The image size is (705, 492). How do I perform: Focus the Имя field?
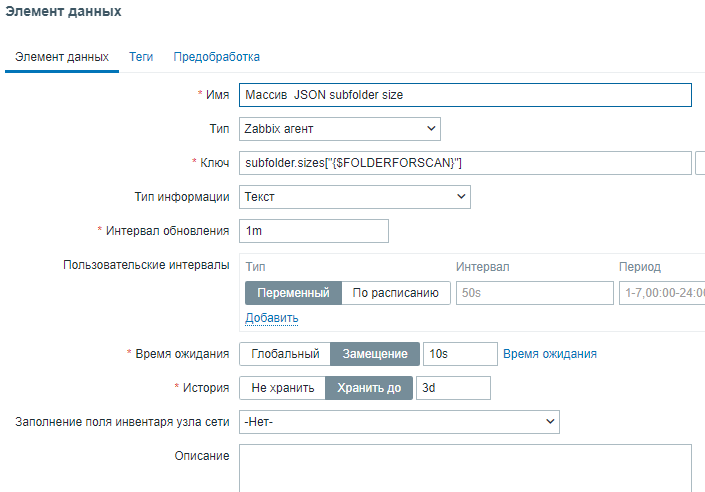[465, 95]
